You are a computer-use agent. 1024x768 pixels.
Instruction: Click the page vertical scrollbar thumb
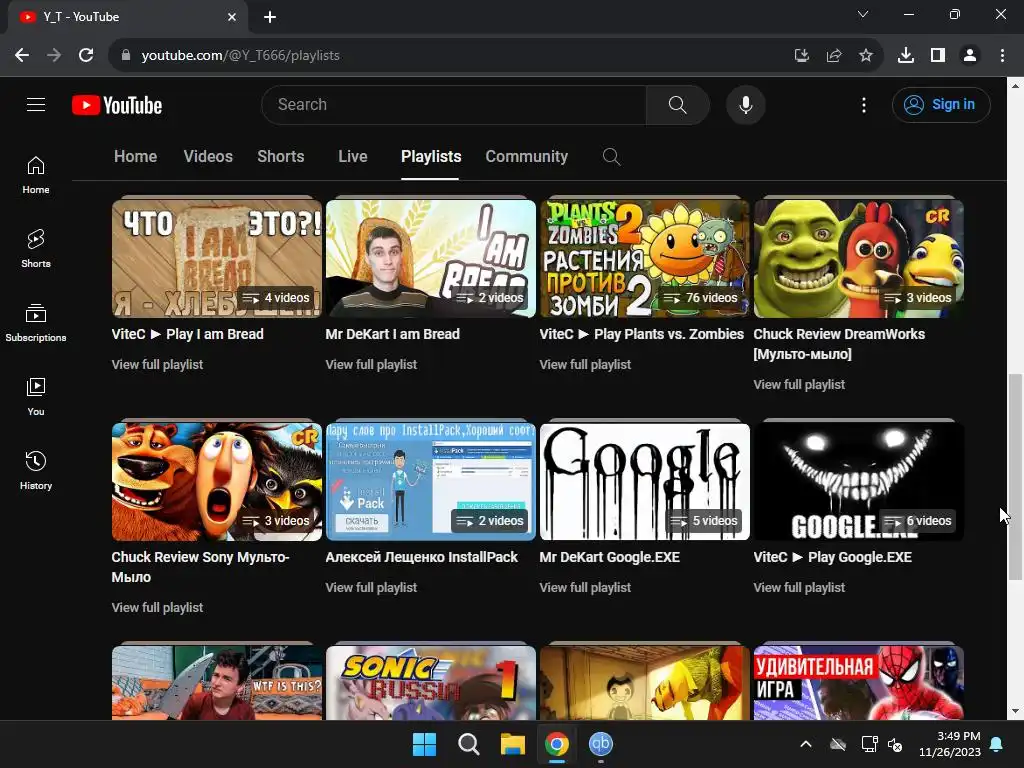coord(1015,477)
